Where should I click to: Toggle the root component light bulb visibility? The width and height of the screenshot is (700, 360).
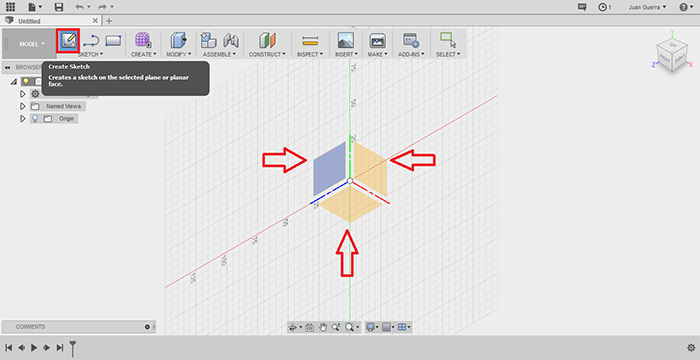coord(26,81)
